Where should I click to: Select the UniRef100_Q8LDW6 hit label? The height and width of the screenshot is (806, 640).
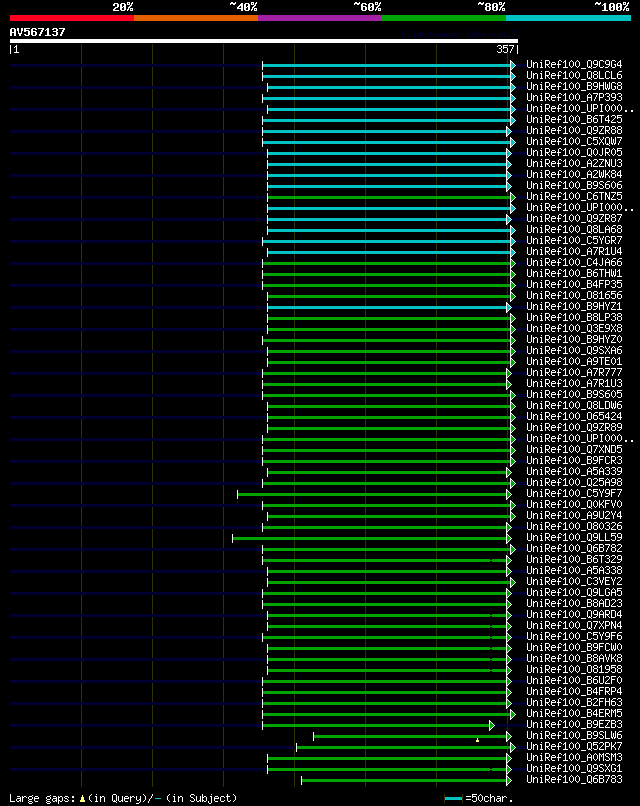point(574,406)
